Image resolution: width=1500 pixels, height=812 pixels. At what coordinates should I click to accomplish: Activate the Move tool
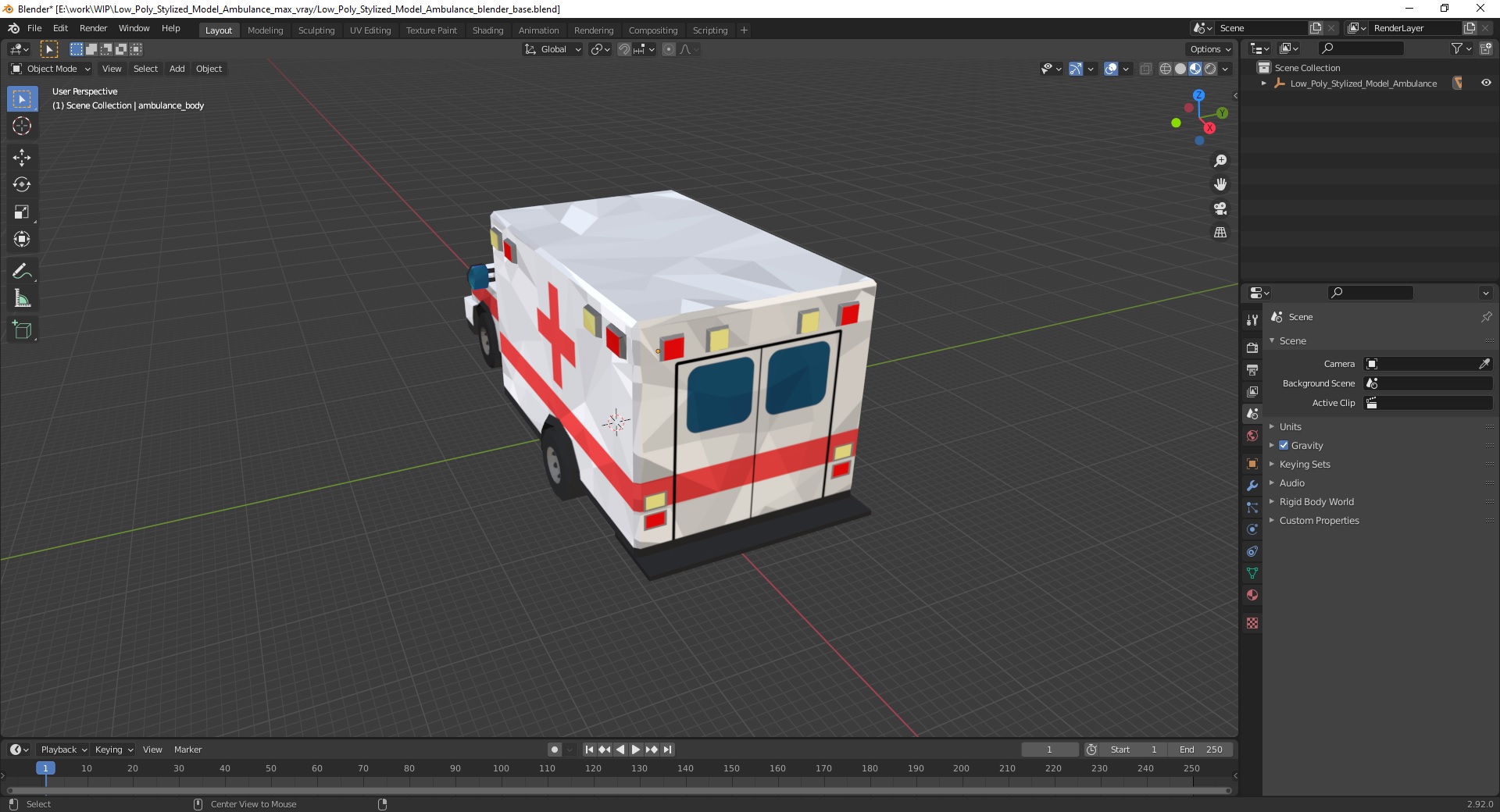coord(22,158)
